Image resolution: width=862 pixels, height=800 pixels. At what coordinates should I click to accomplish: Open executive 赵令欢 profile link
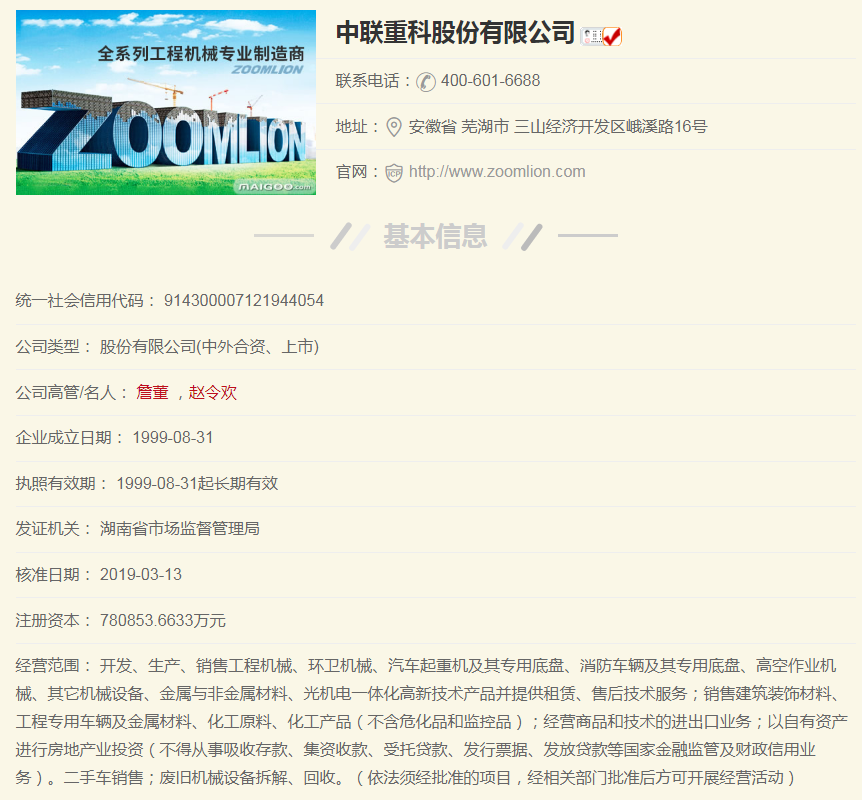[213, 392]
